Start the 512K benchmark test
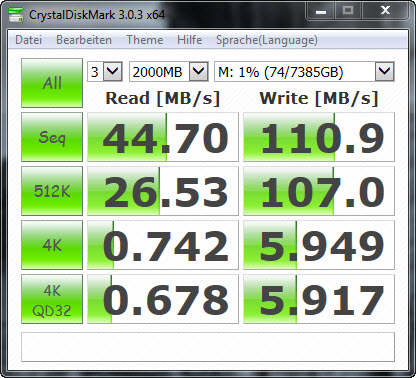 pyautogui.click(x=52, y=191)
